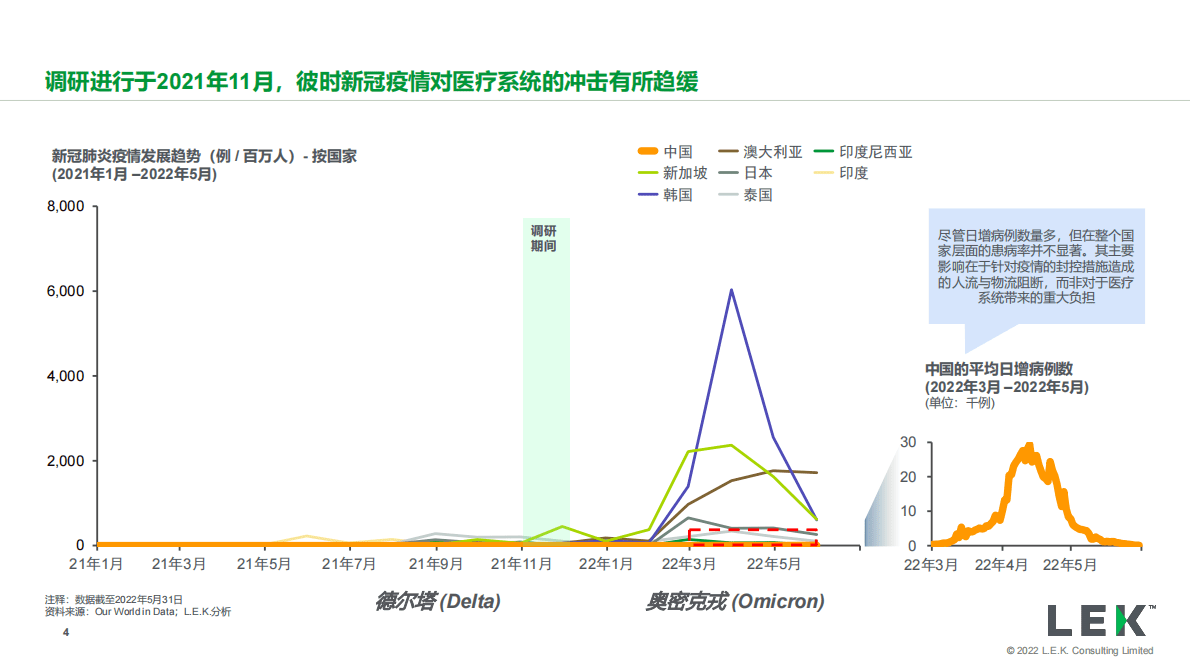Select the 奥密克戎 (Omicron) phase label
The image size is (1190, 669).
click(737, 601)
